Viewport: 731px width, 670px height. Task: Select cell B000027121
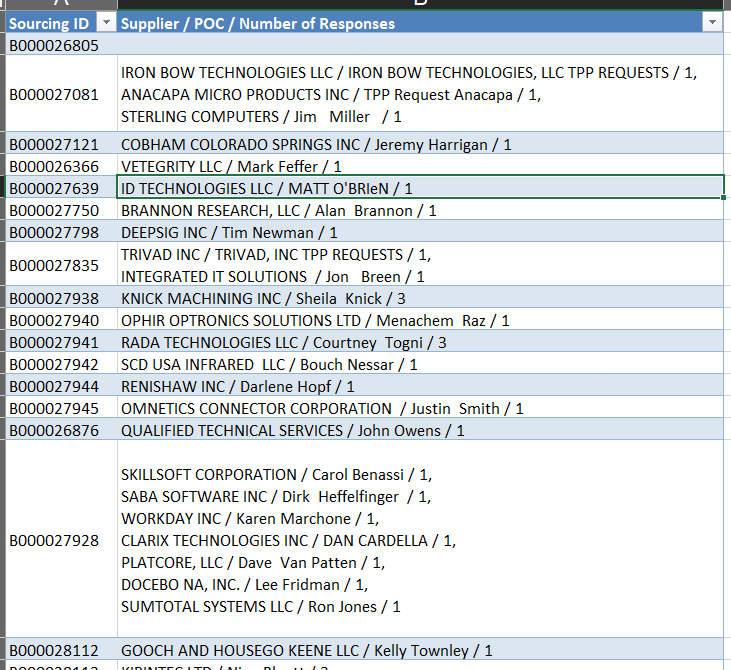(x=61, y=143)
